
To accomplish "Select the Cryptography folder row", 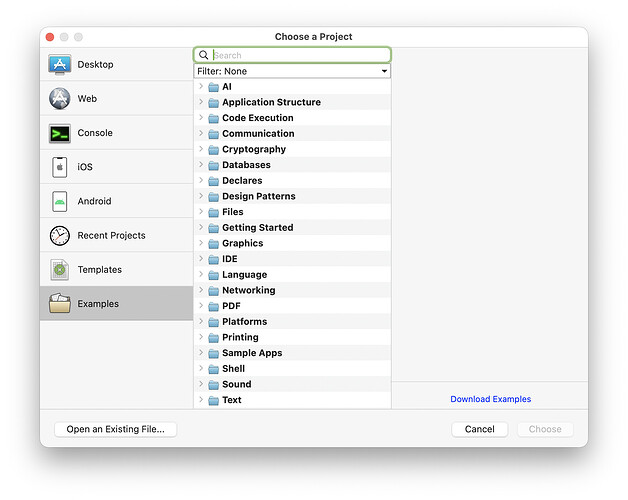I will pyautogui.click(x=253, y=149).
